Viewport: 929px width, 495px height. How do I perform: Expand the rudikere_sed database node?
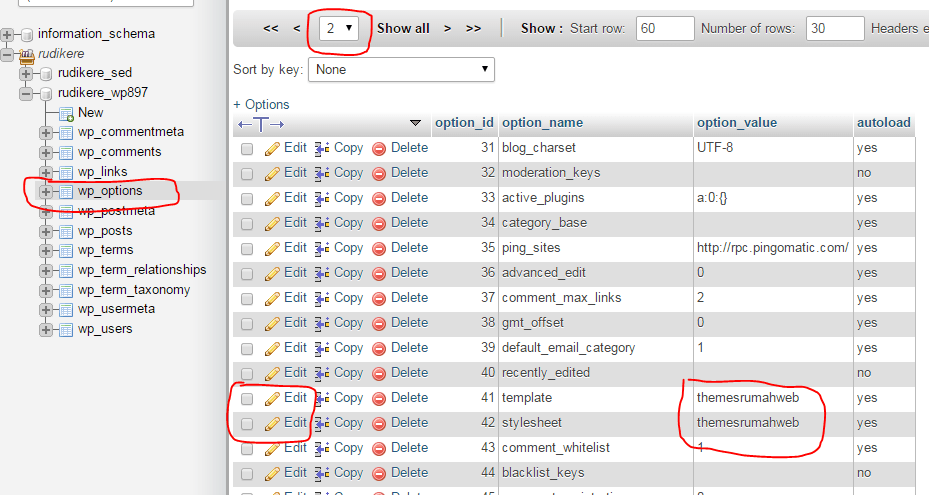pos(26,74)
